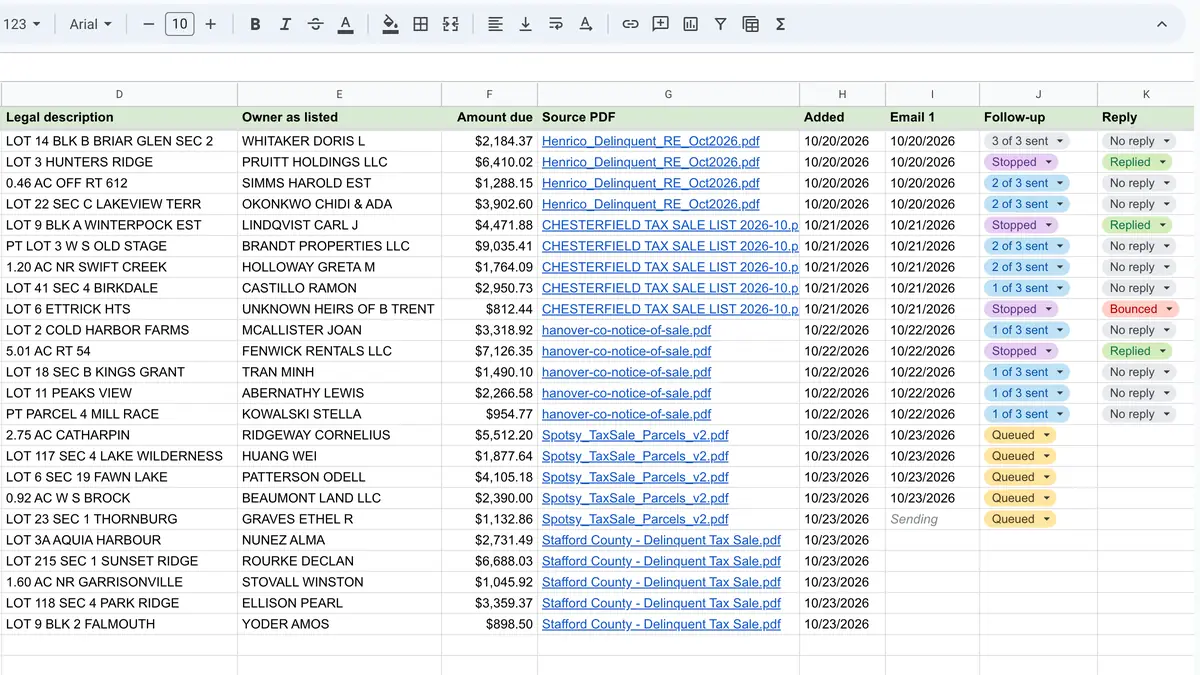Viewport: 1200px width, 675px height.
Task: Click the table views icon
Action: (x=750, y=24)
